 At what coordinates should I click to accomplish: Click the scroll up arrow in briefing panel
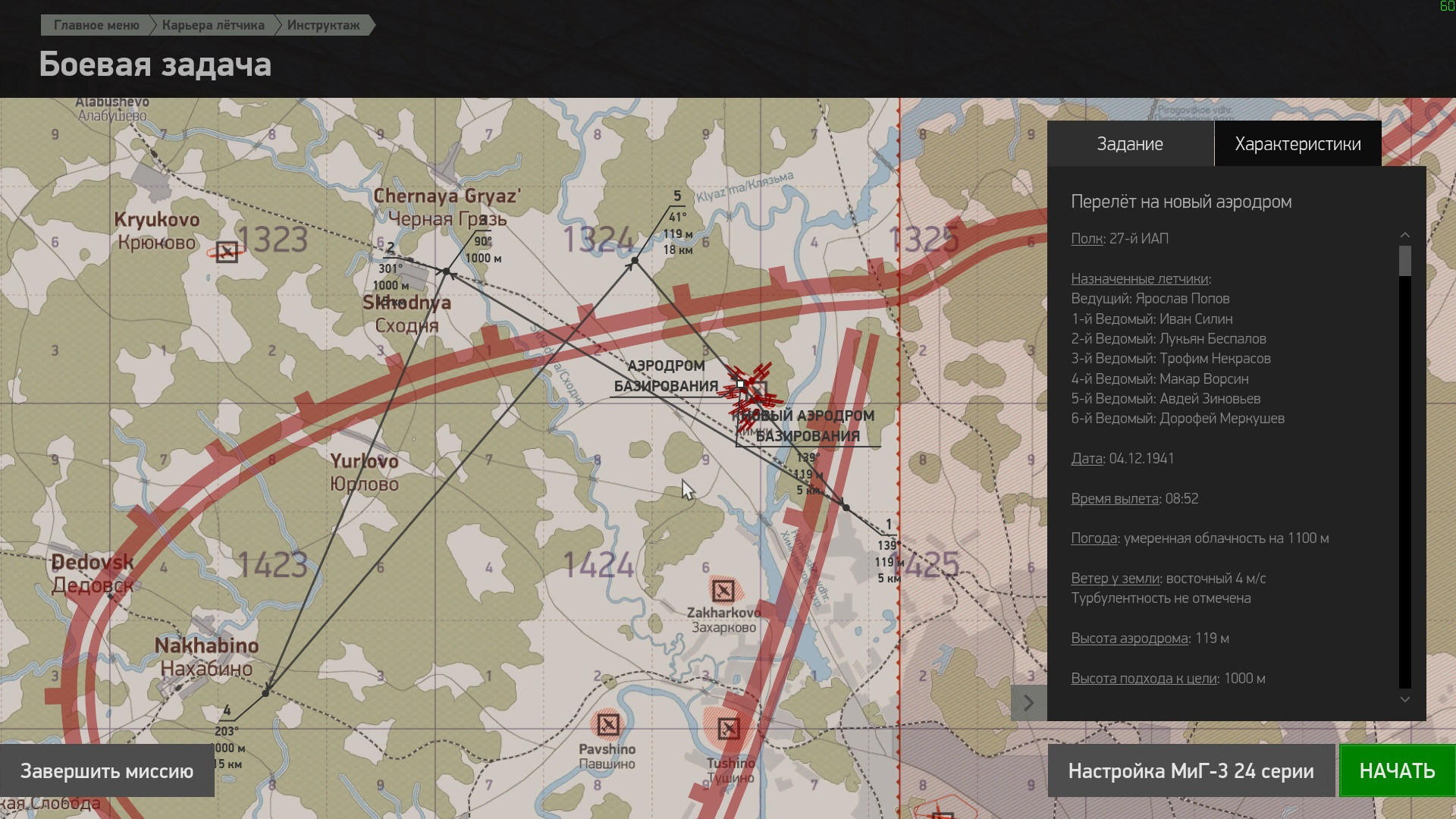coord(1404,235)
